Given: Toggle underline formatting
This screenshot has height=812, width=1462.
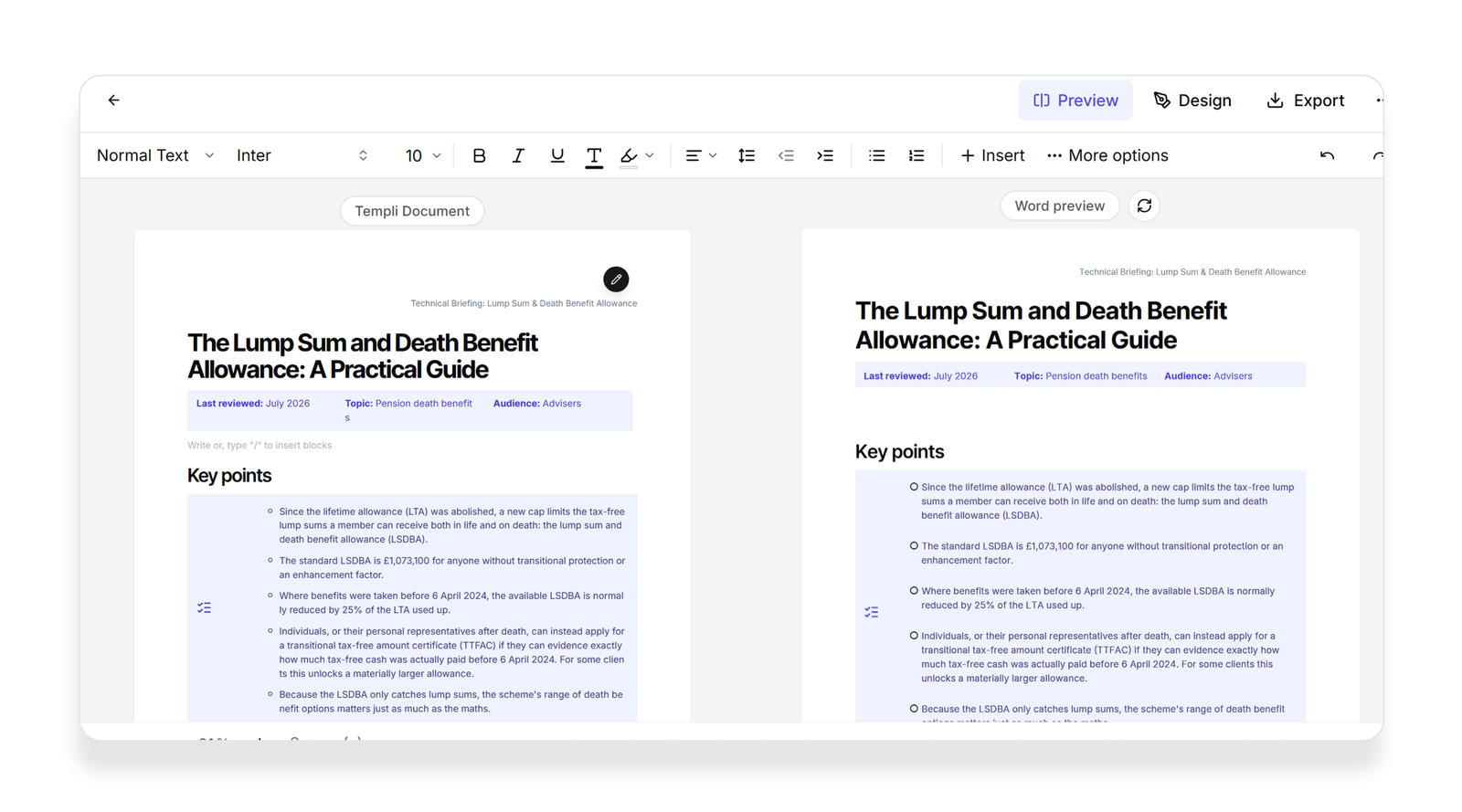Looking at the screenshot, I should pos(556,155).
